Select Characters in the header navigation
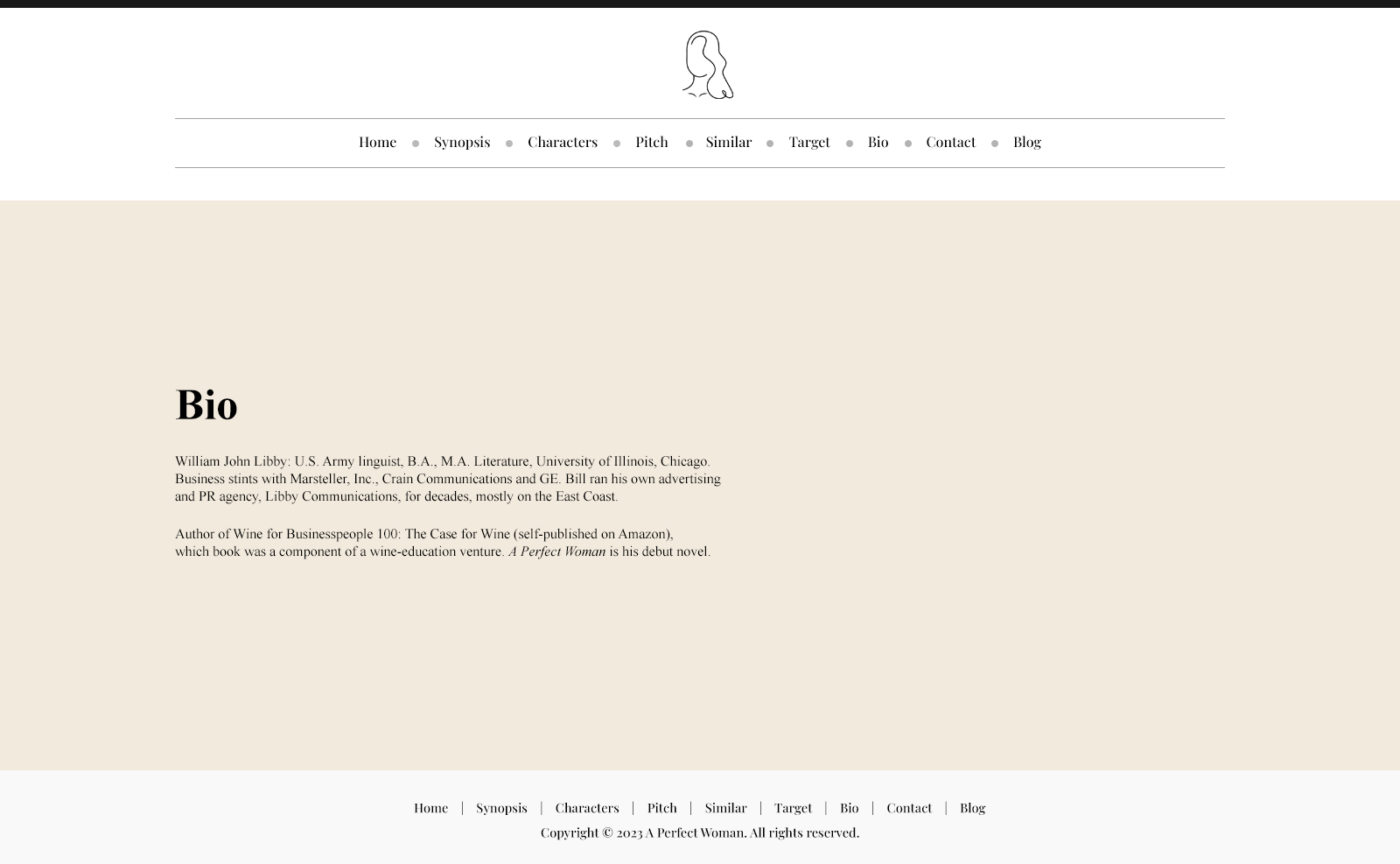The image size is (1400, 864). [x=562, y=142]
